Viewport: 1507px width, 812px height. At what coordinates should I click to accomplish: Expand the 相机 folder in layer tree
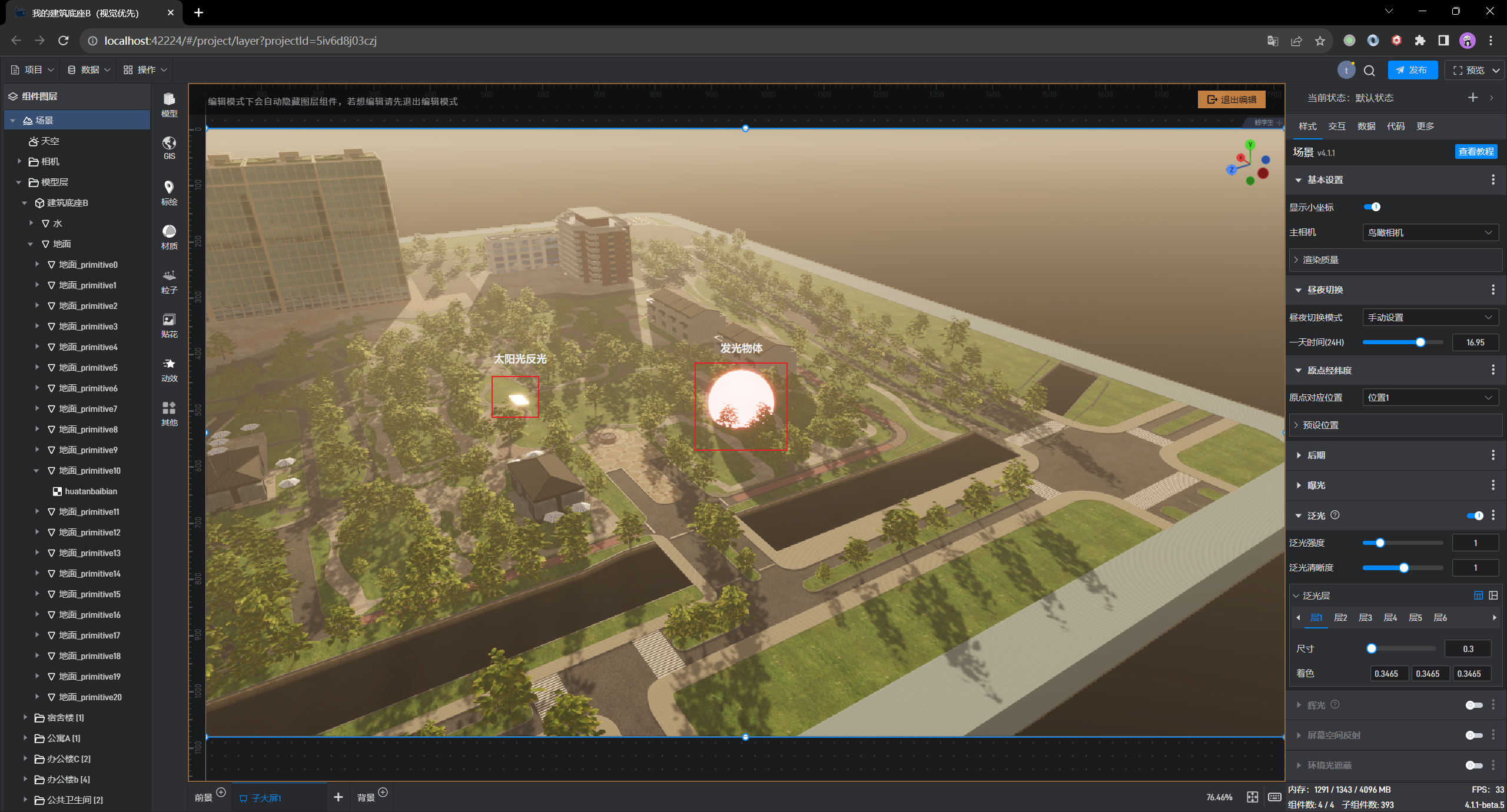tap(20, 161)
